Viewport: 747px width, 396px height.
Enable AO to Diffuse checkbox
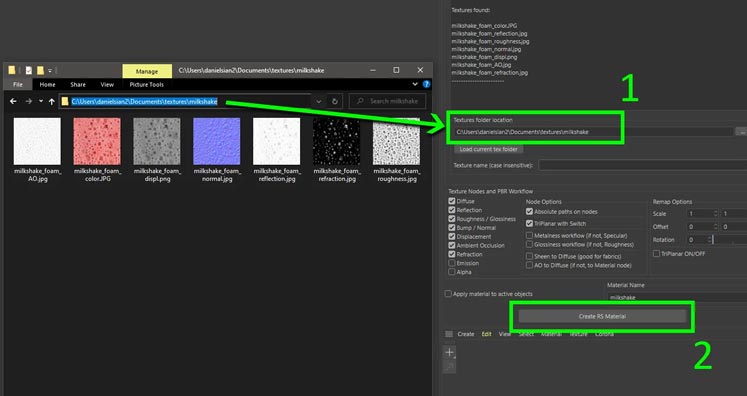tap(529, 265)
